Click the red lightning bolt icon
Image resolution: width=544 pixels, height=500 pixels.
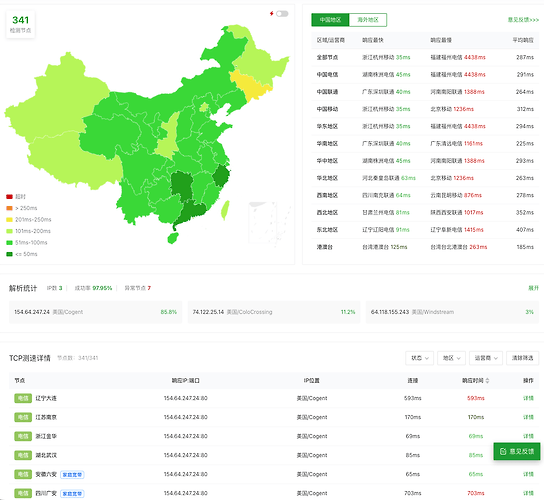[x=272, y=14]
